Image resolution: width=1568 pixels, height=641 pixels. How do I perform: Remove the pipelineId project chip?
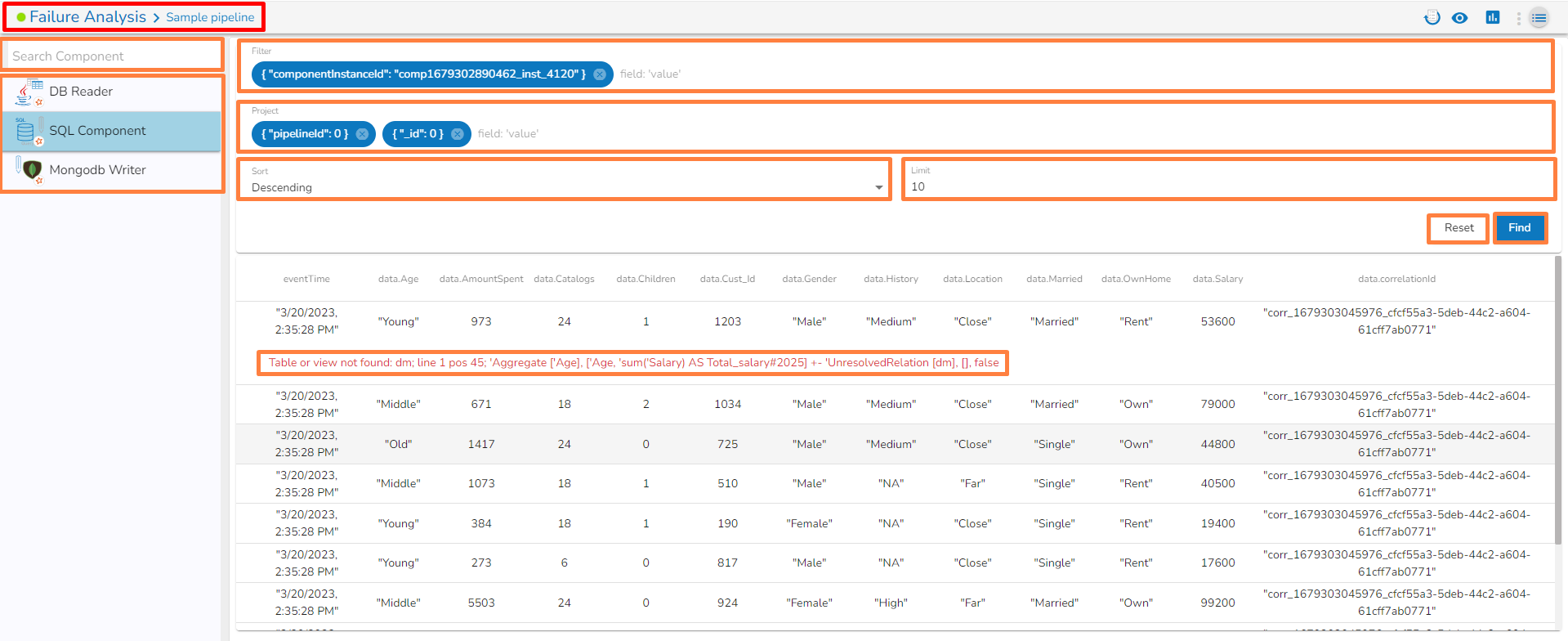362,134
